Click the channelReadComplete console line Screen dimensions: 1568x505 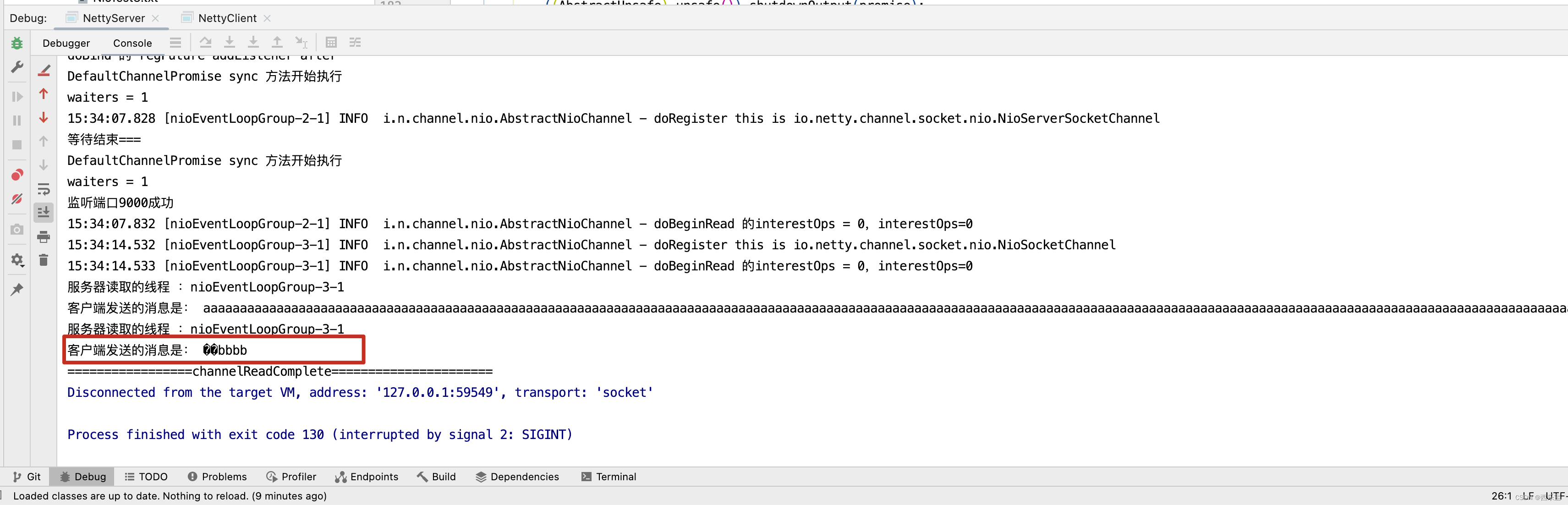[280, 371]
